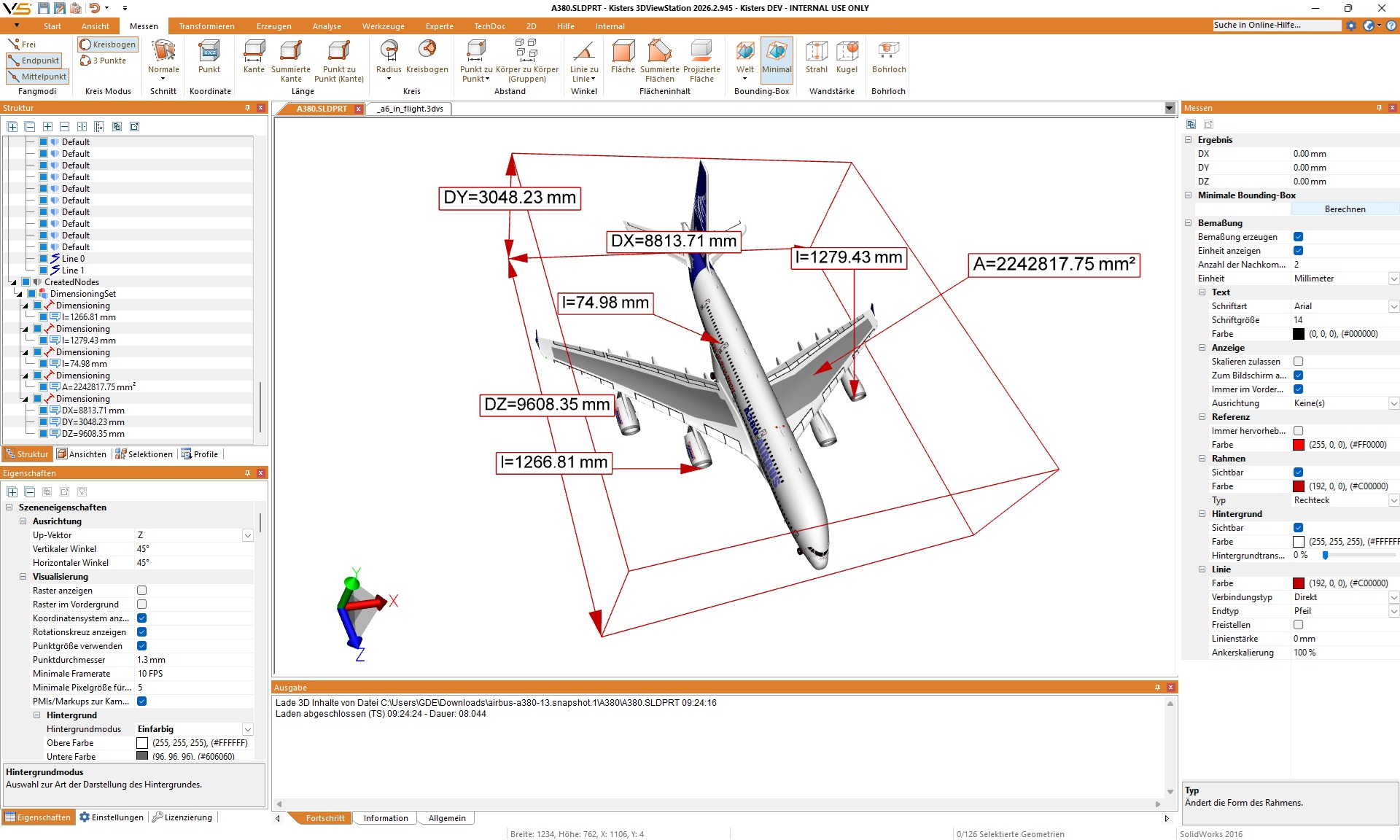This screenshot has width=1400, height=840.
Task: Select the Kreisbogen circle mode button
Action: pos(108,44)
